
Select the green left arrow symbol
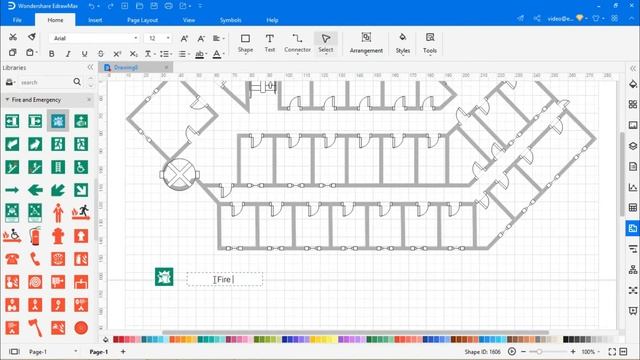pos(35,190)
